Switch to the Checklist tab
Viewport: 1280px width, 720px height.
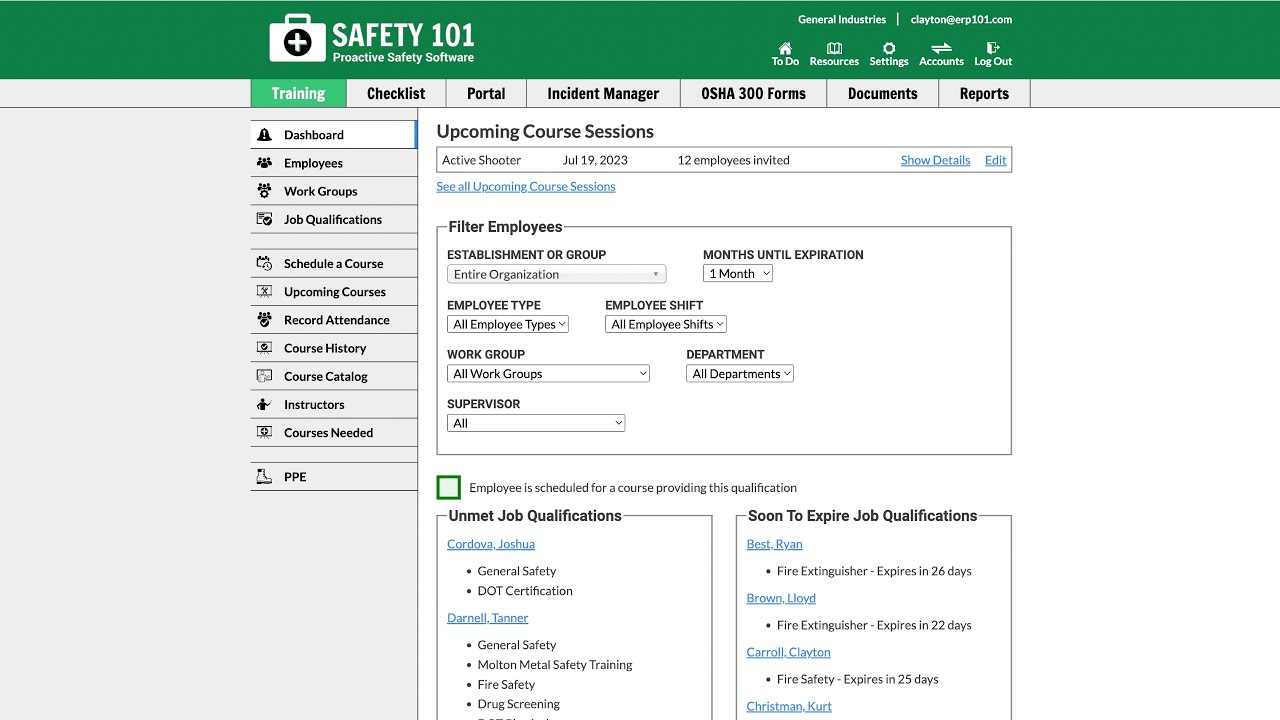396,93
